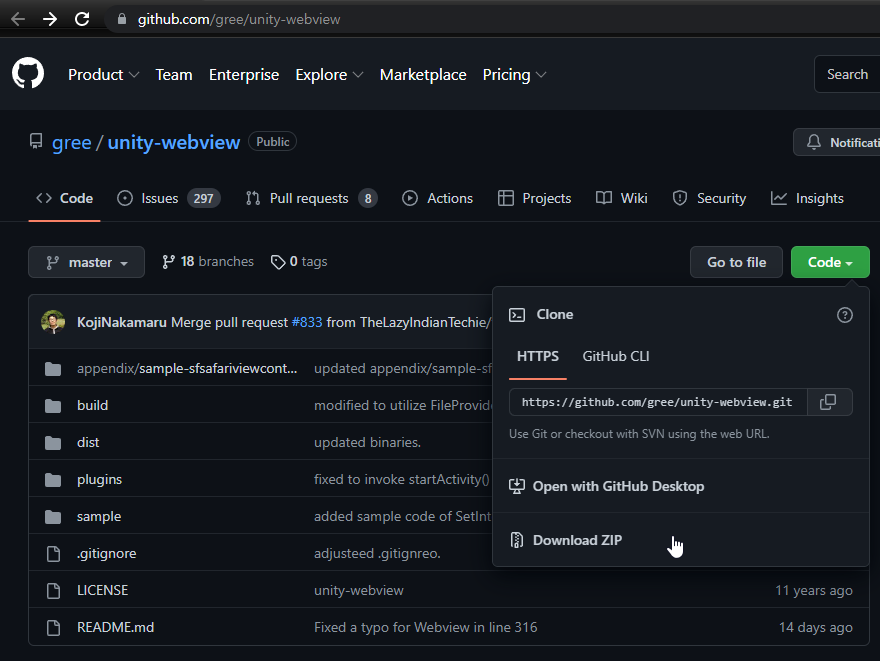This screenshot has height=661, width=880.
Task: Open the Actions tab
Action: click(438, 198)
